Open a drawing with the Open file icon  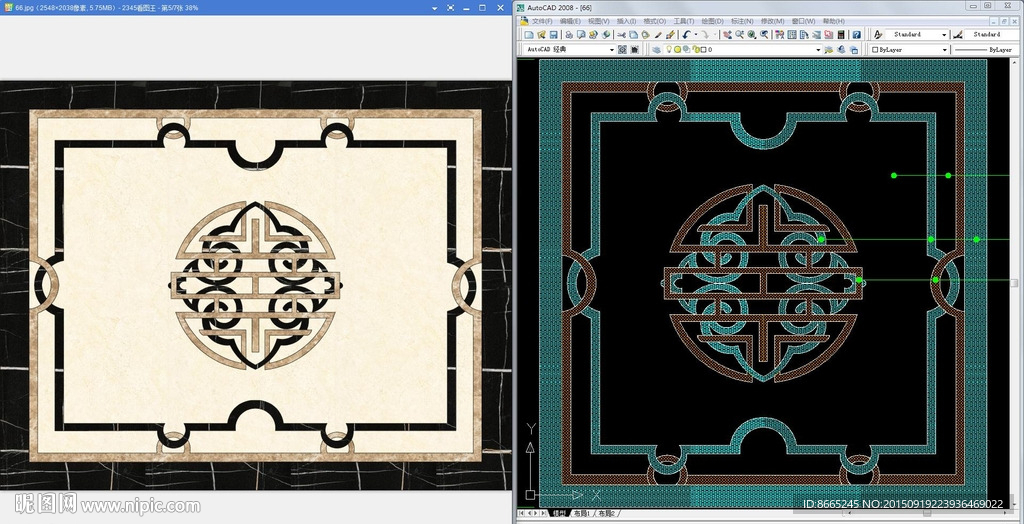540,35
